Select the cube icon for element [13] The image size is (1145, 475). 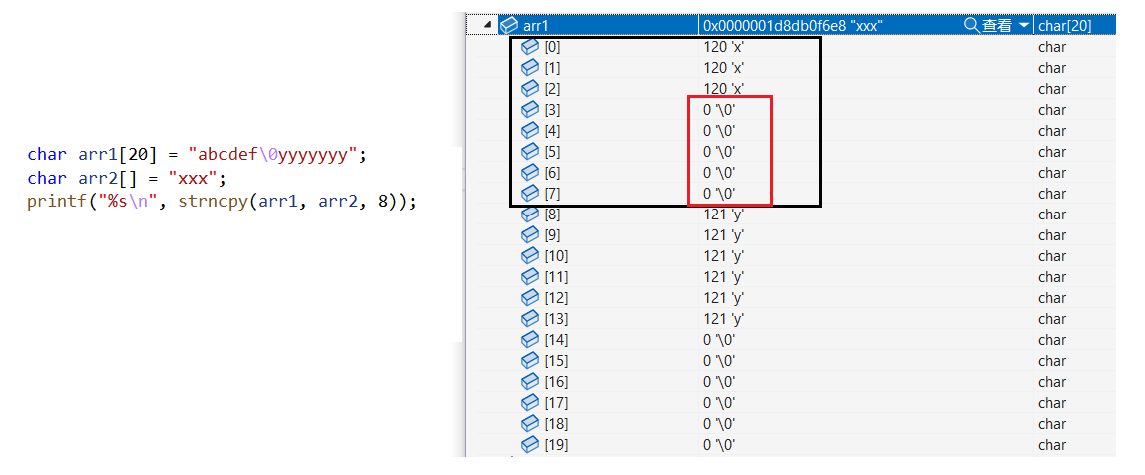530,319
